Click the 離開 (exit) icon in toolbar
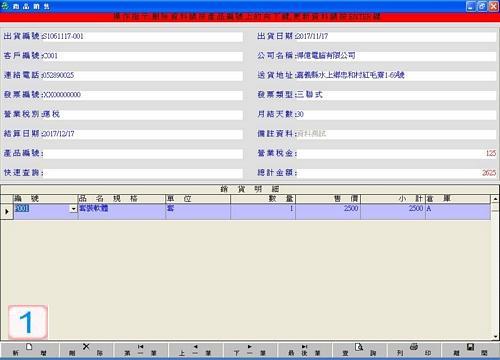 (x=470, y=347)
